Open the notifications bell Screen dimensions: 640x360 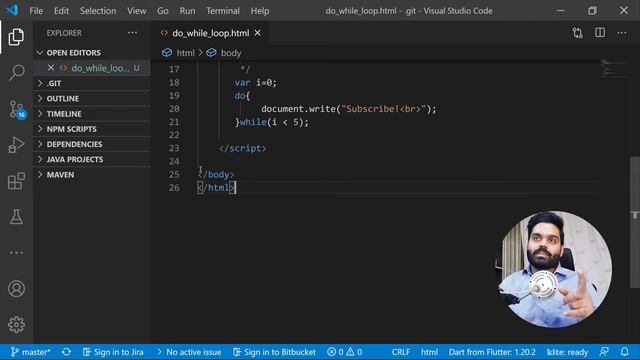point(624,352)
